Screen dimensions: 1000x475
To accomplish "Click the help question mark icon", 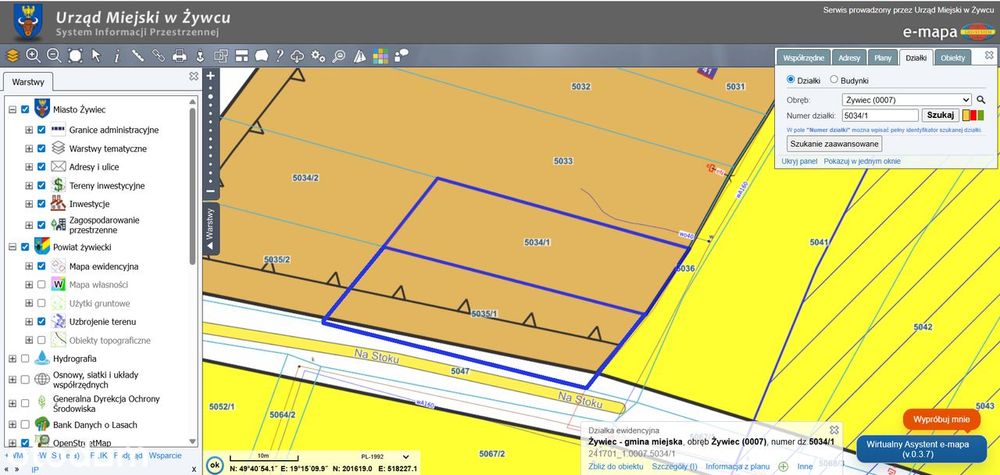I will (x=279, y=55).
